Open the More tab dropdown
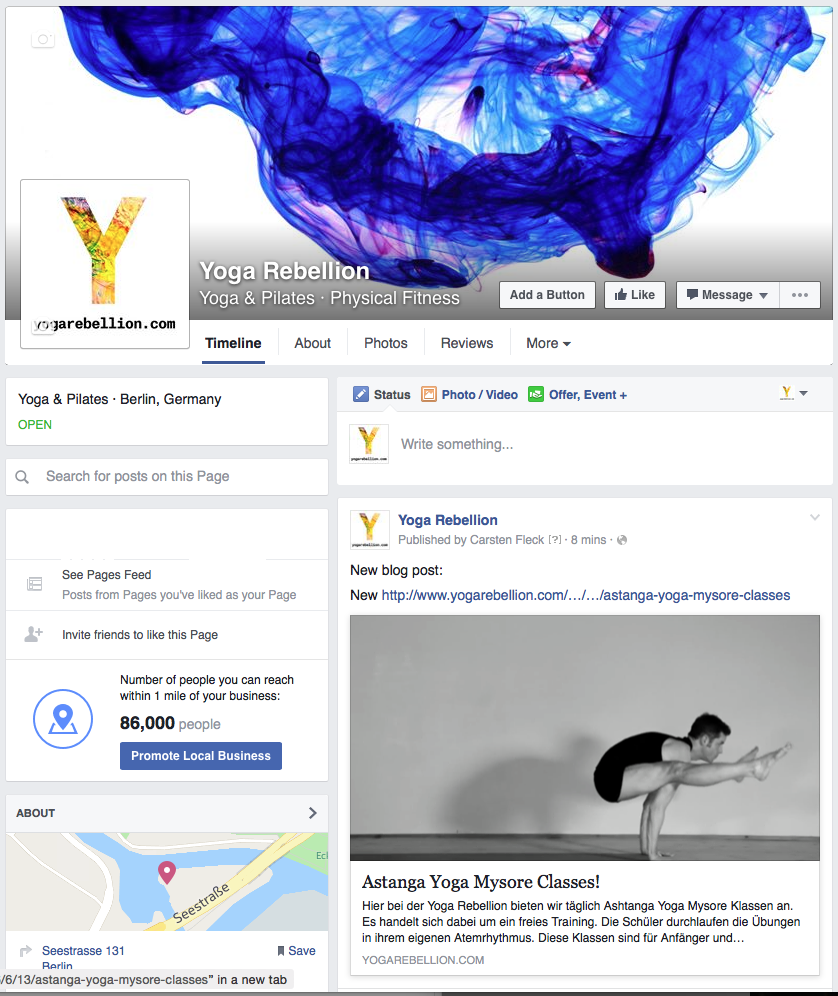 click(548, 343)
